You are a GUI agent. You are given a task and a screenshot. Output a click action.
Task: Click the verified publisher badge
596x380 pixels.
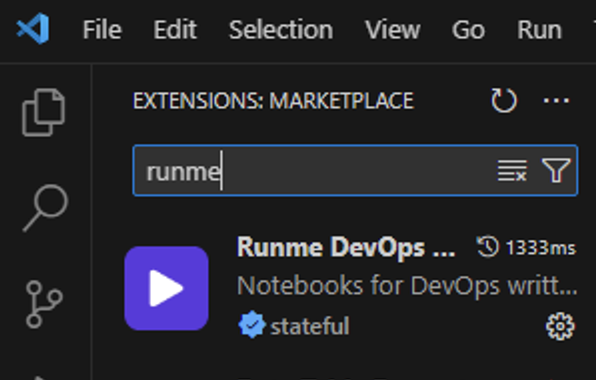[251, 325]
